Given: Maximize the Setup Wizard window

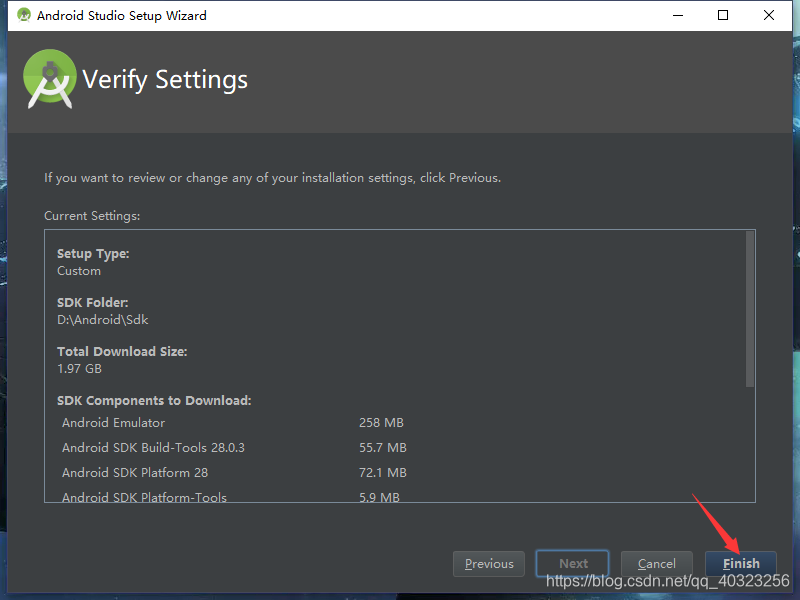Looking at the screenshot, I should click(x=723, y=15).
